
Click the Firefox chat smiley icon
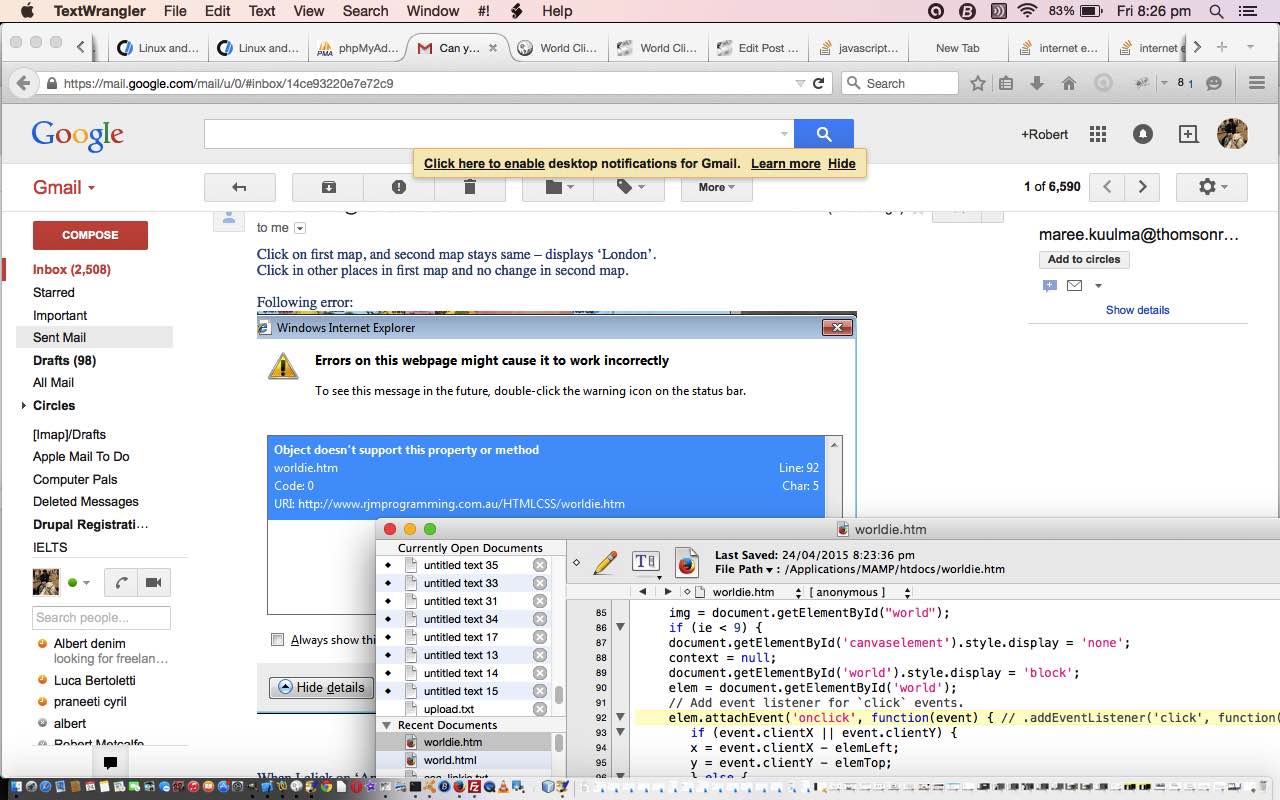[x=1214, y=84]
